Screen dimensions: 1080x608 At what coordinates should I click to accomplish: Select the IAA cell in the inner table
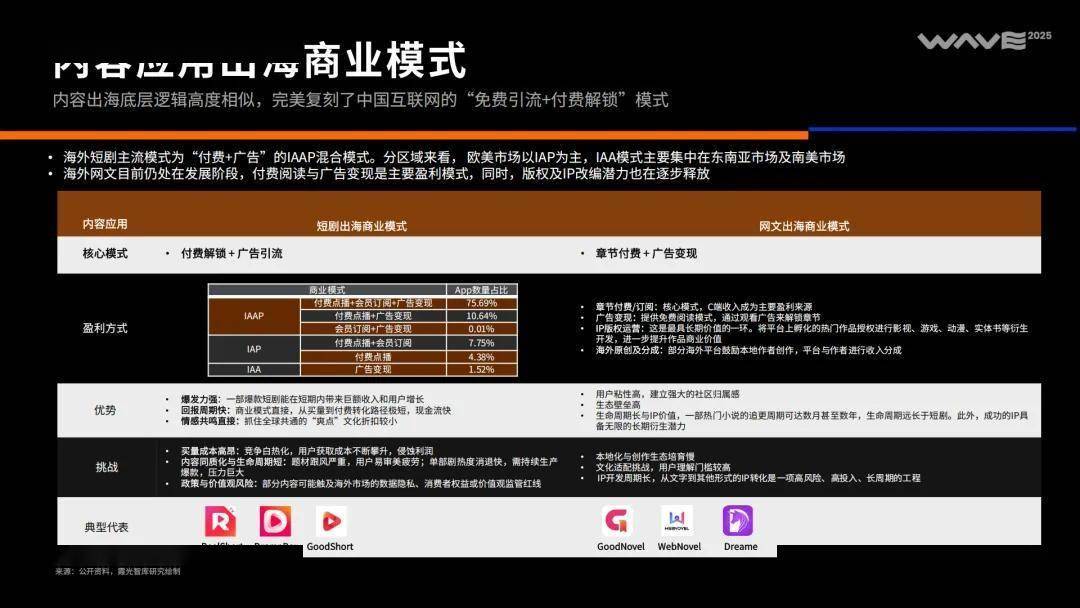pos(254,370)
